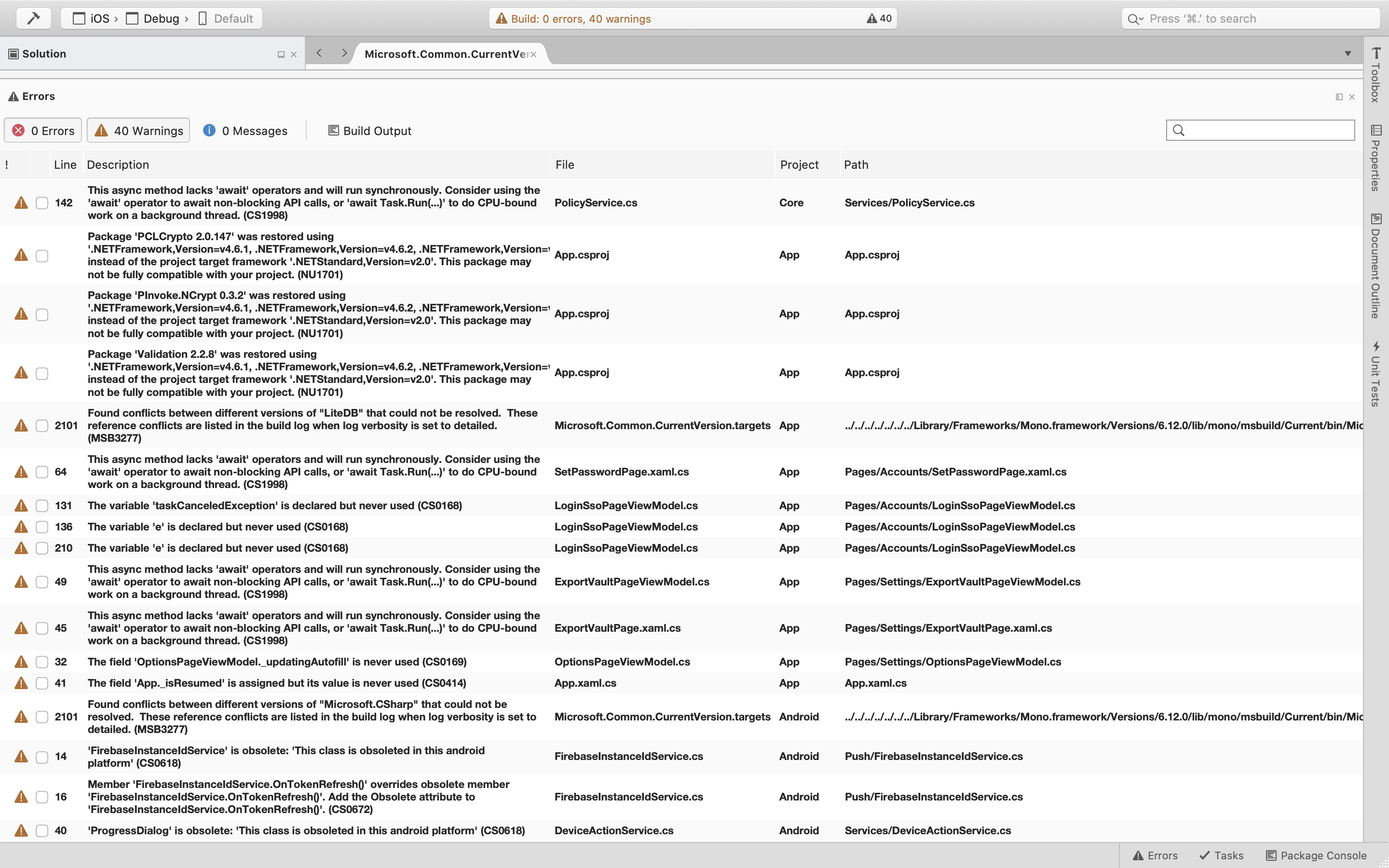Screen dimensions: 1389x868
Task: Open the Properties side panel
Action: (1376, 158)
